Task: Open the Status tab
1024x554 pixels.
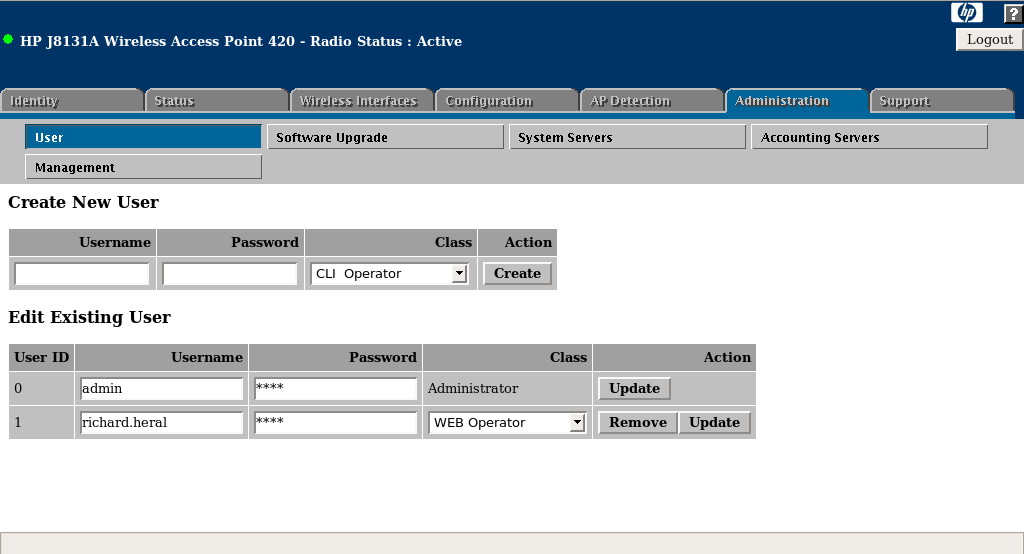Action: click(x=216, y=101)
